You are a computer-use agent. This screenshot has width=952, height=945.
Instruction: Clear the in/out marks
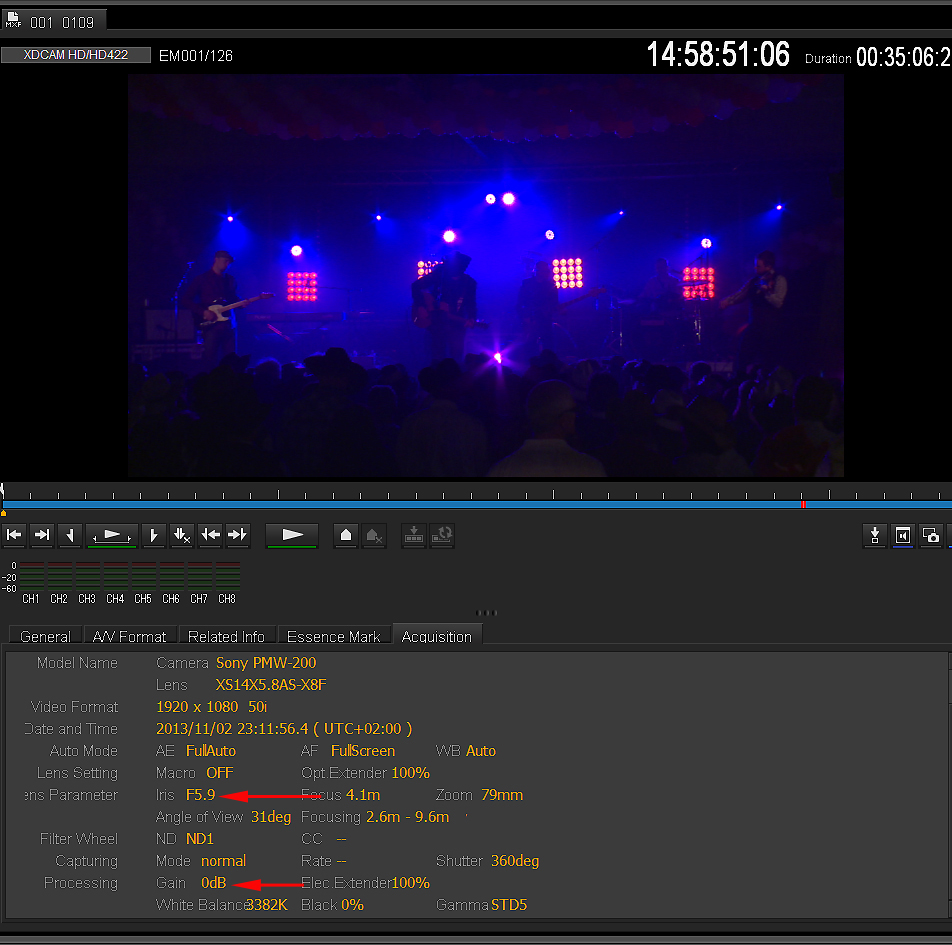[x=181, y=535]
